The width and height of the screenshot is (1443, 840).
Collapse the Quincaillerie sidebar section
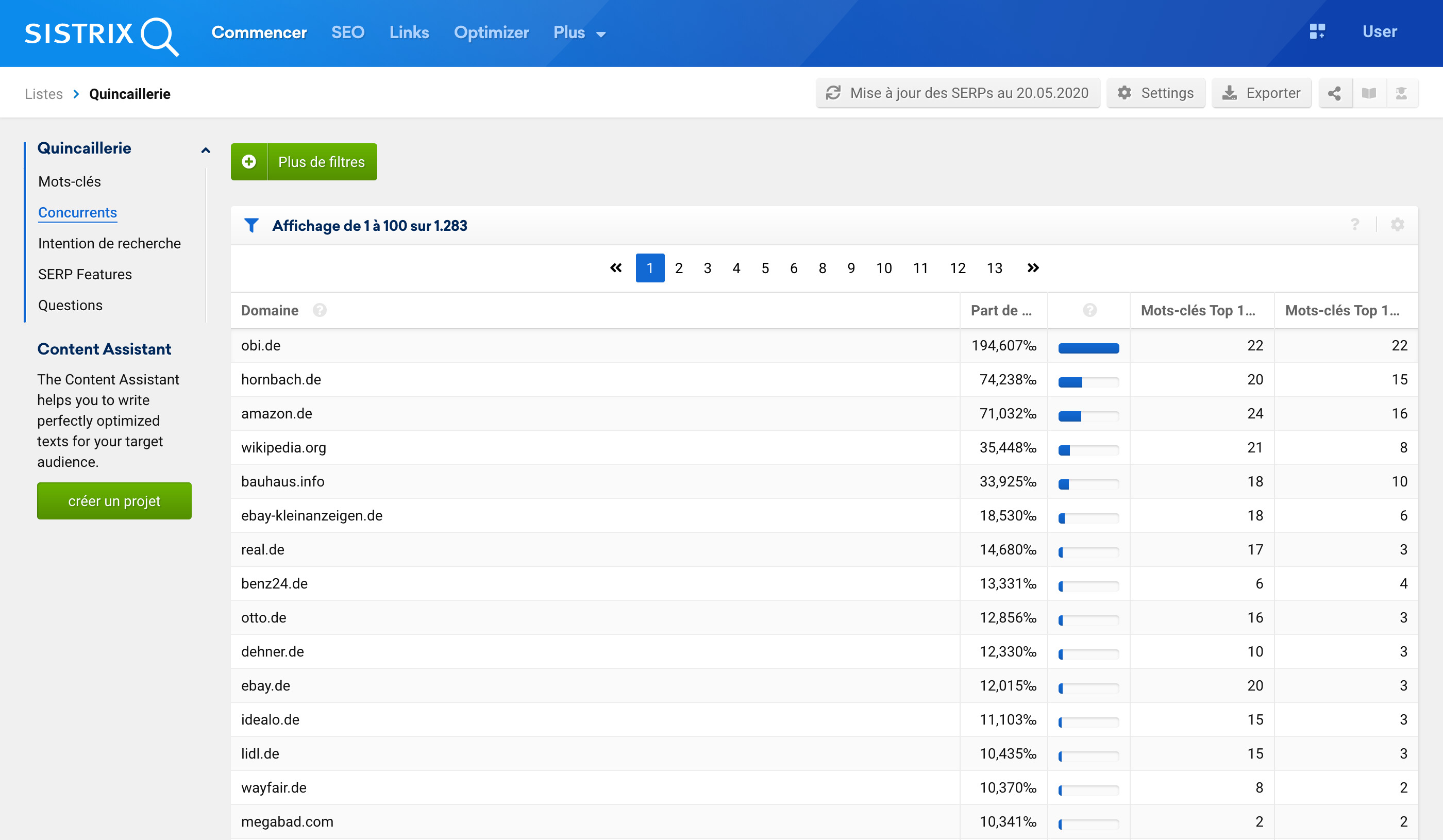tap(206, 150)
